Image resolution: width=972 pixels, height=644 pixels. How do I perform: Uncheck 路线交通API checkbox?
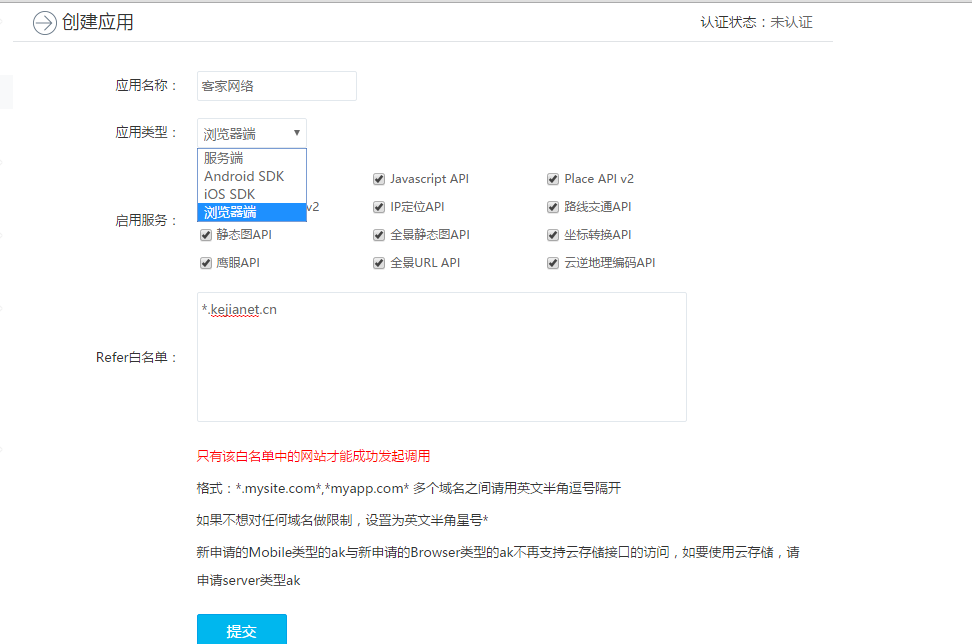[553, 207]
